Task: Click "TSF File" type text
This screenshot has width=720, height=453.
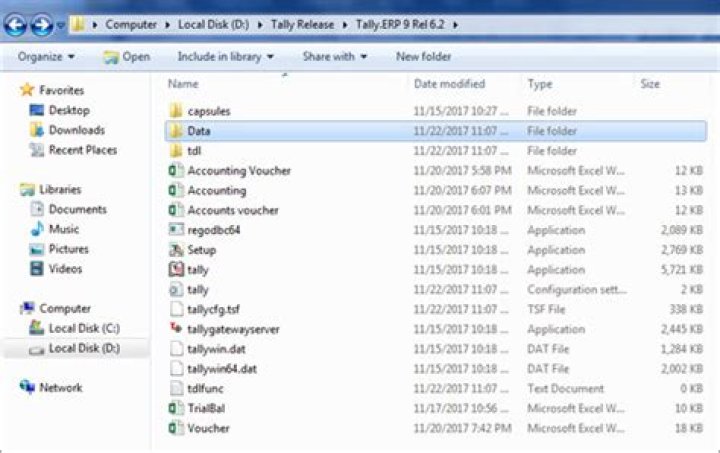Action: click(546, 309)
